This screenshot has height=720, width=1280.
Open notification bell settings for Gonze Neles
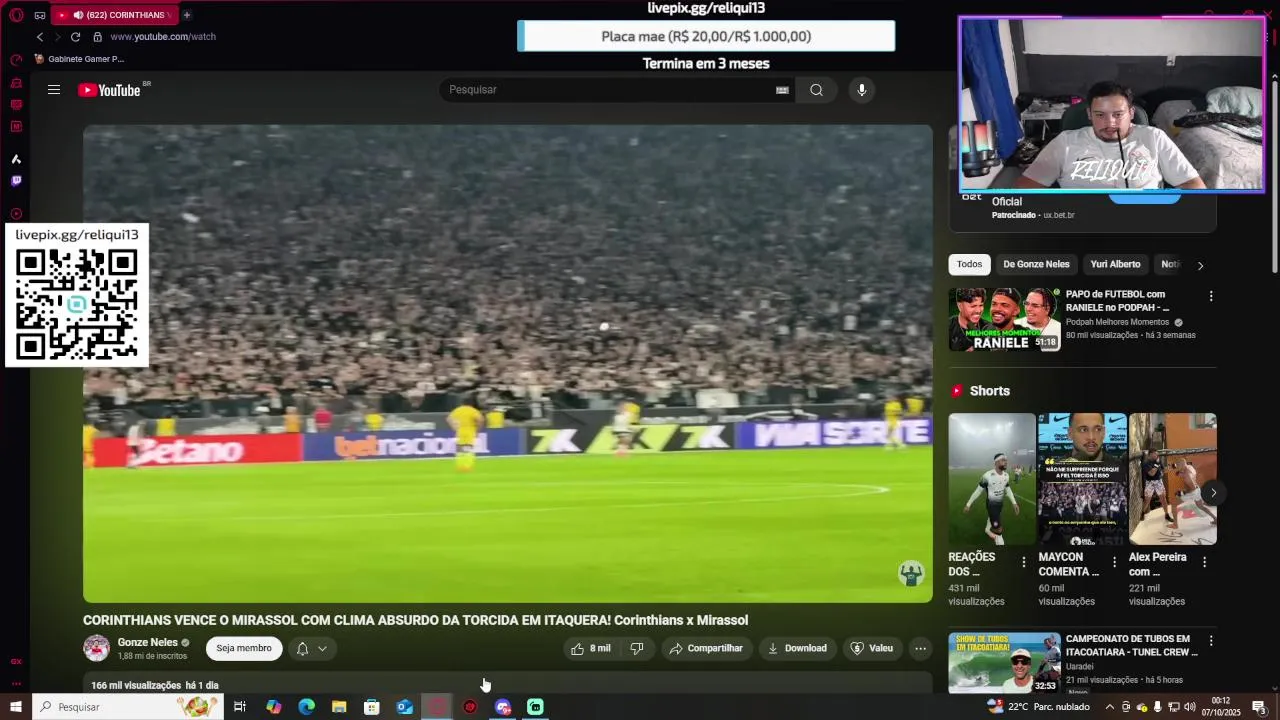tap(311, 648)
